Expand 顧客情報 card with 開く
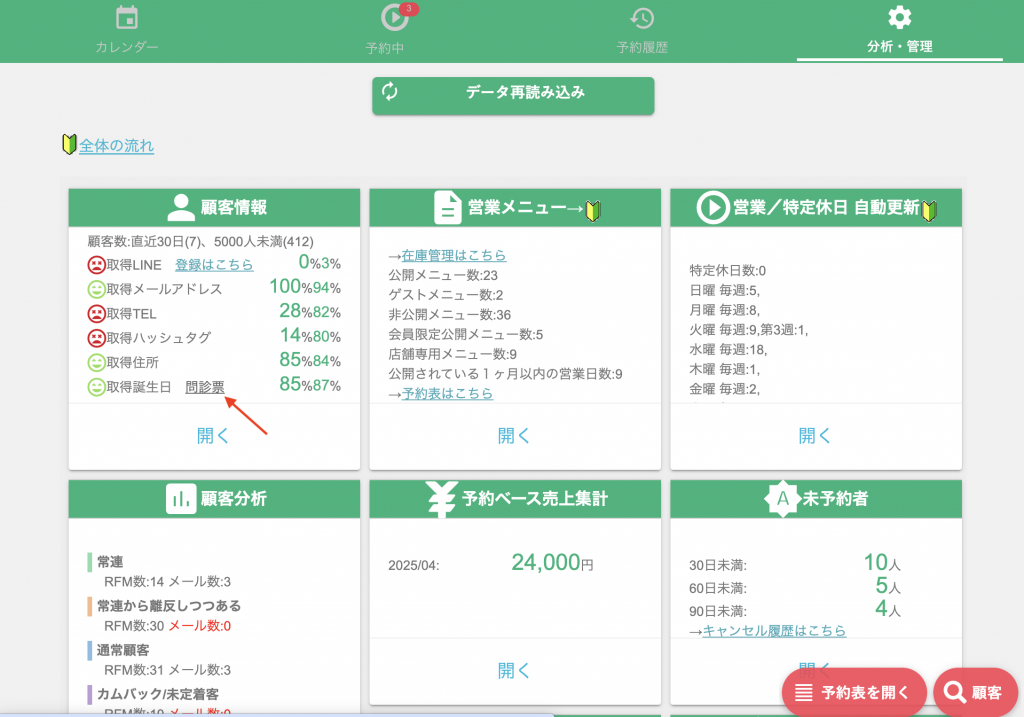The height and width of the screenshot is (717, 1024). pyautogui.click(x=213, y=436)
